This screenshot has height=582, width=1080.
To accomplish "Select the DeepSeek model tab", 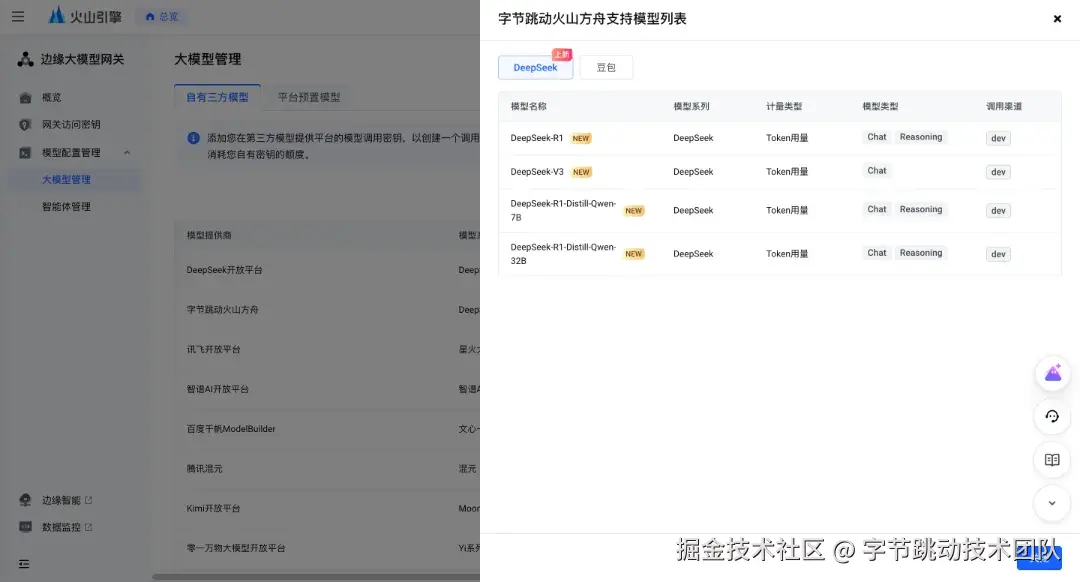I will (x=535, y=67).
